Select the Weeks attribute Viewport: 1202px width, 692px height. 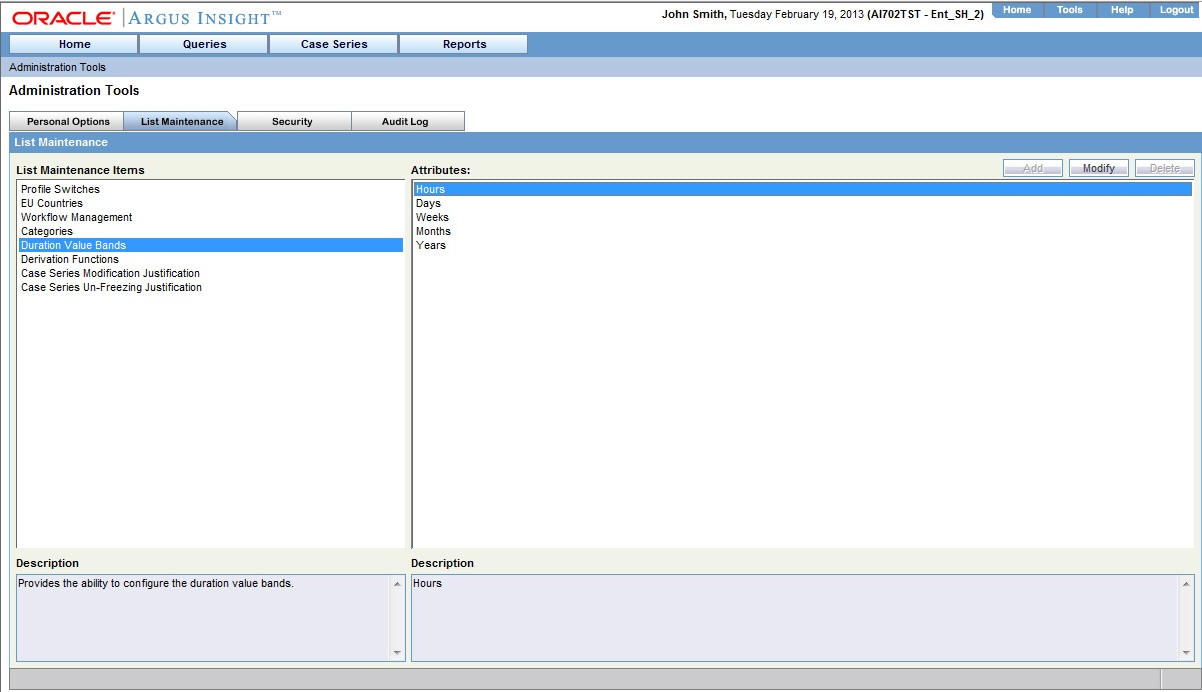point(802,217)
